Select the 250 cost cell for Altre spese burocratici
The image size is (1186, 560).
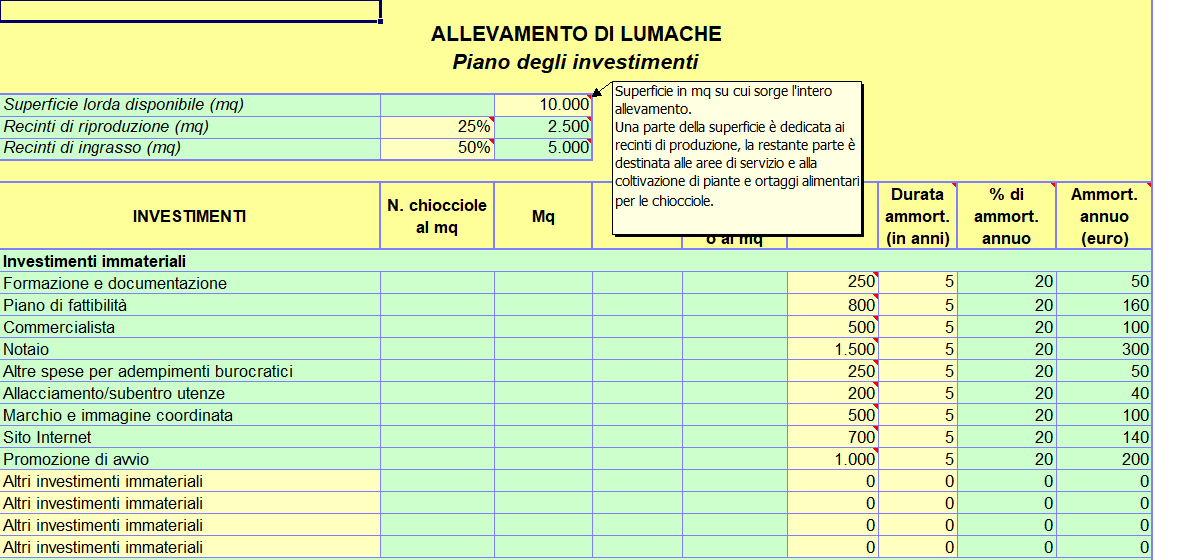pyautogui.click(x=832, y=372)
